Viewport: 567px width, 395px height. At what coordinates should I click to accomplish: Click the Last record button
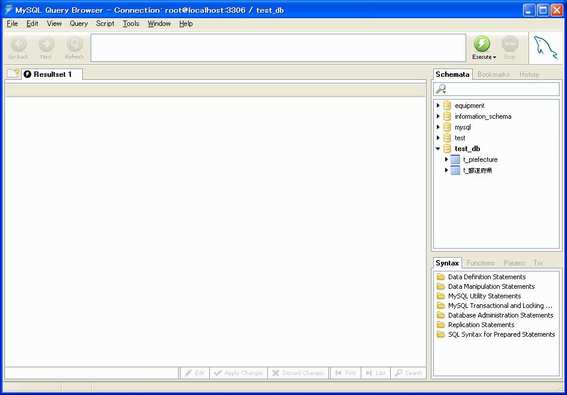coord(375,373)
